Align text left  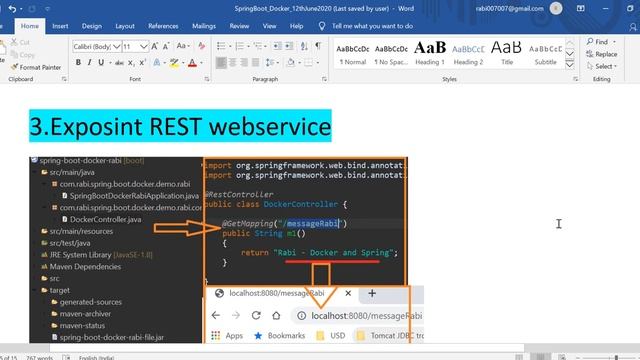click(x=221, y=62)
